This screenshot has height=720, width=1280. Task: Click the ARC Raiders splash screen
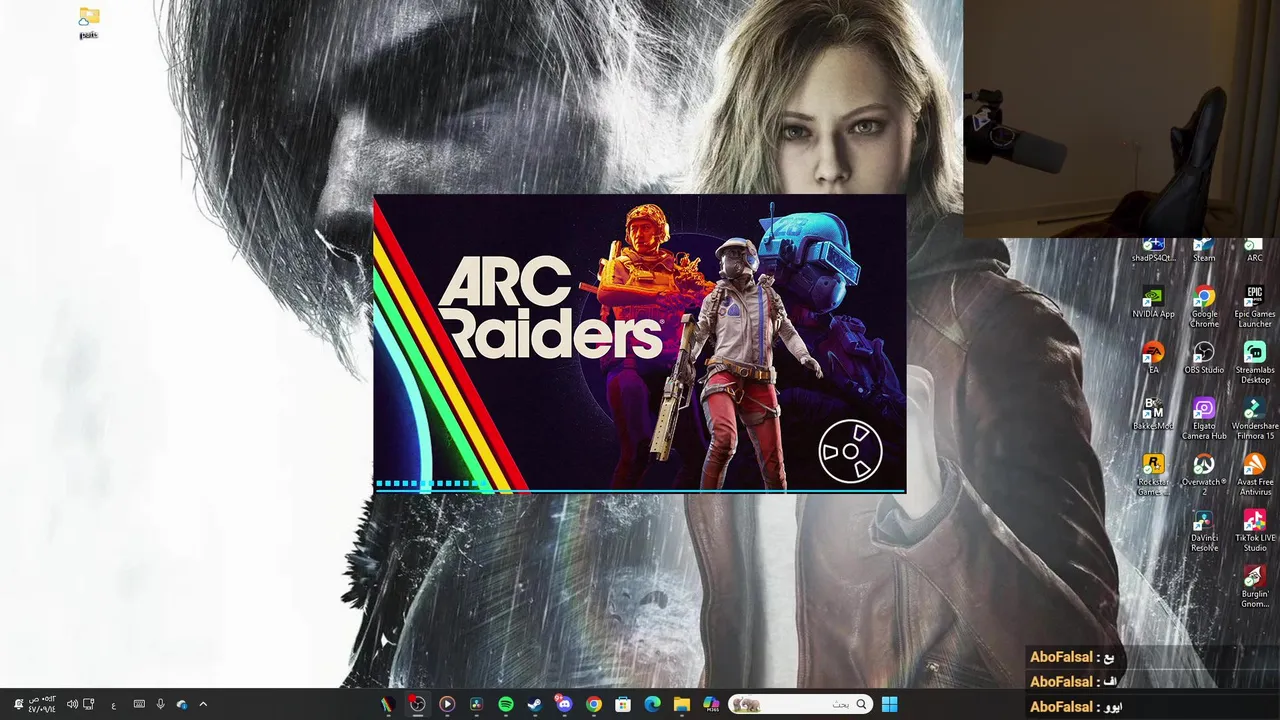(x=639, y=344)
